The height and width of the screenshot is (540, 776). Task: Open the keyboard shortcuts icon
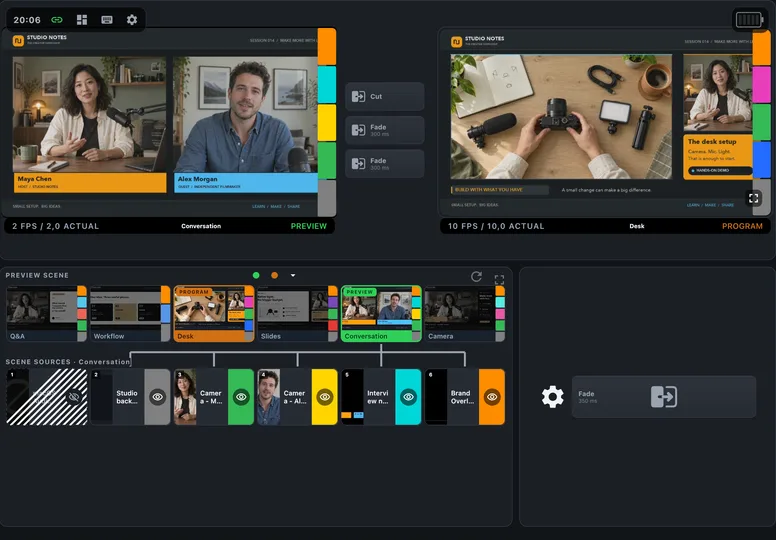[x=107, y=20]
